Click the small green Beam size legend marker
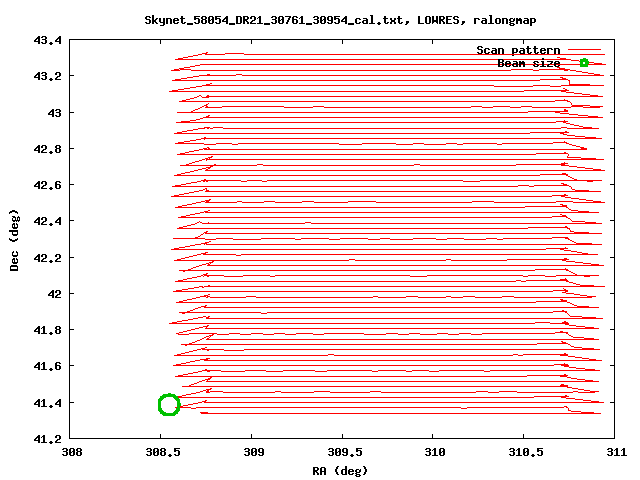The image size is (640, 480). 584,63
